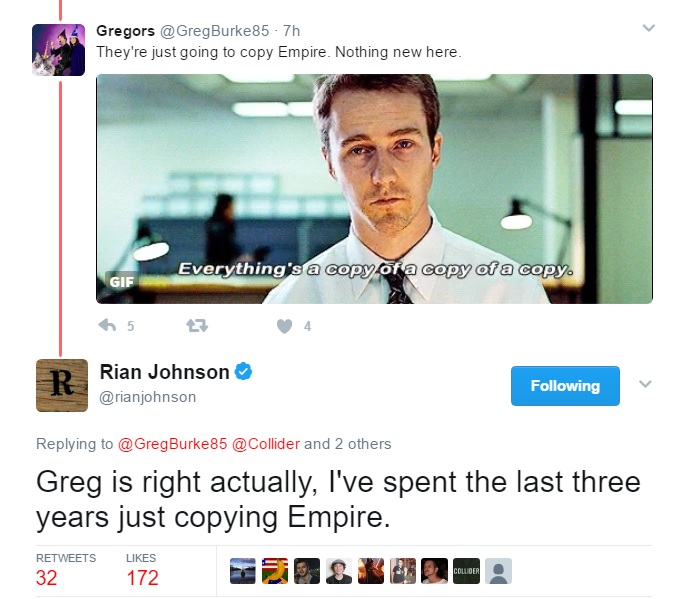Open the @GregBurke85 mention link
Viewport: 685px width, 599px height.
173,444
